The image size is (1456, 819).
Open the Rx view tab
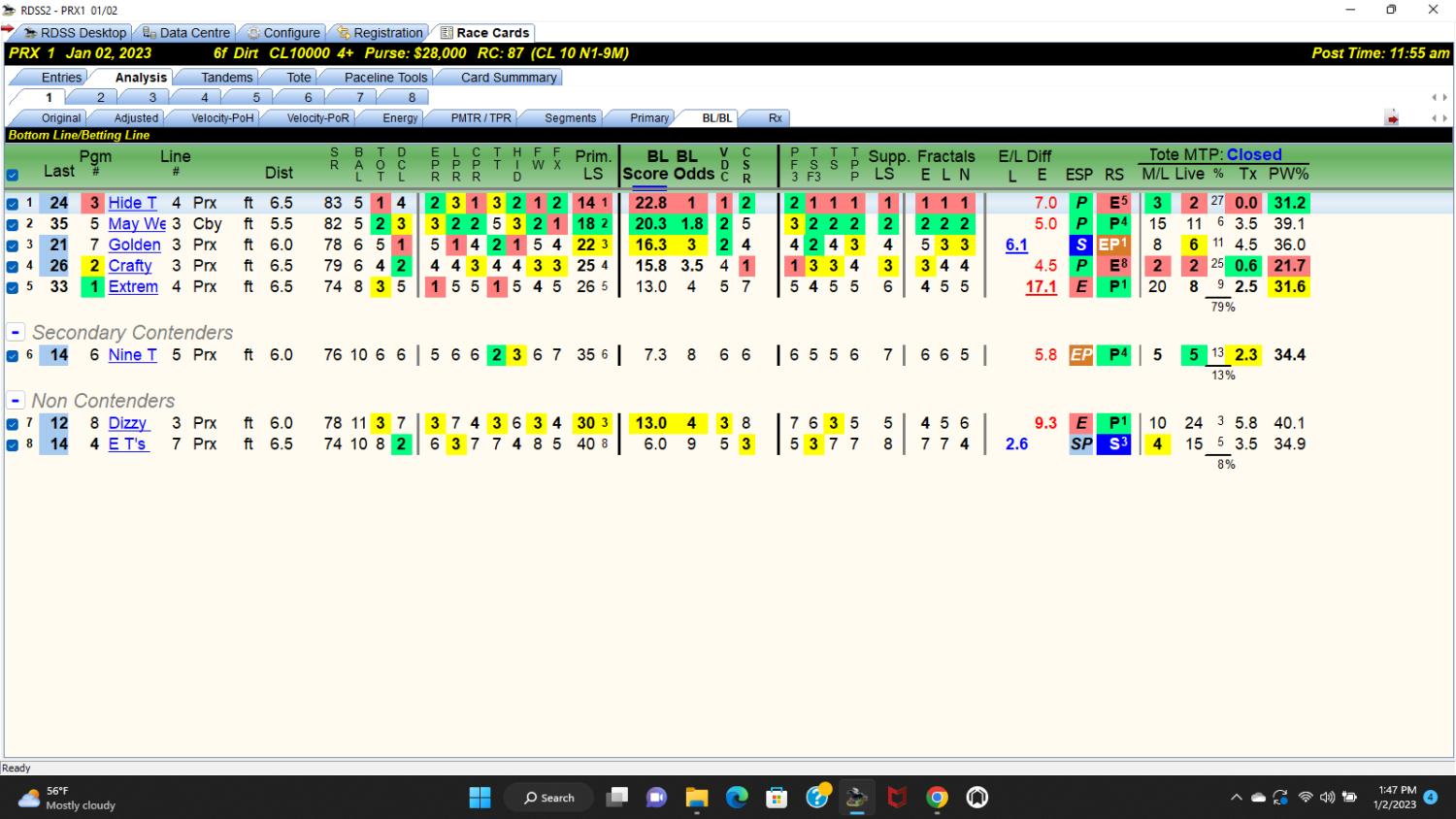[775, 118]
